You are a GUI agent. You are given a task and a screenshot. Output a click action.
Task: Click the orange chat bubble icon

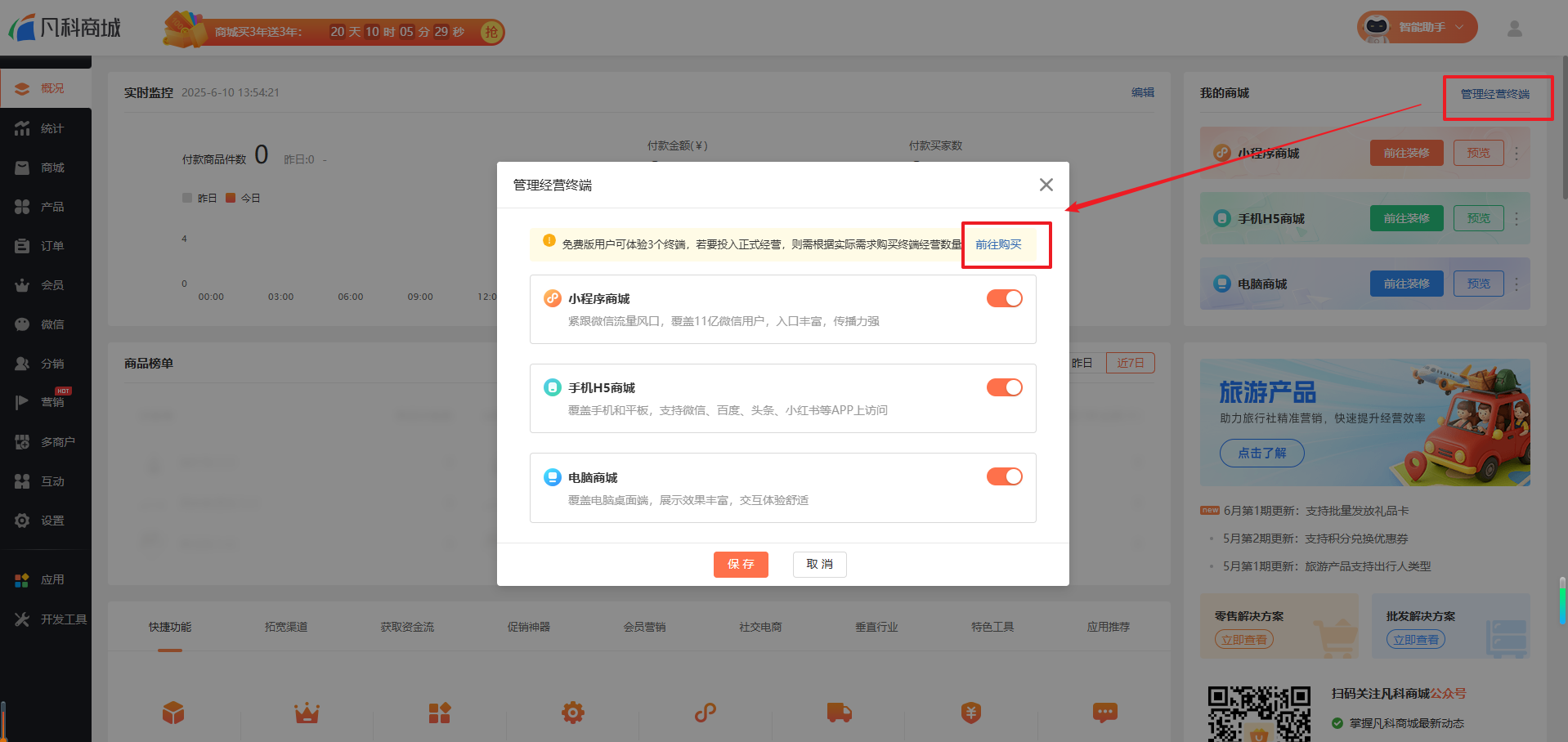click(1104, 713)
